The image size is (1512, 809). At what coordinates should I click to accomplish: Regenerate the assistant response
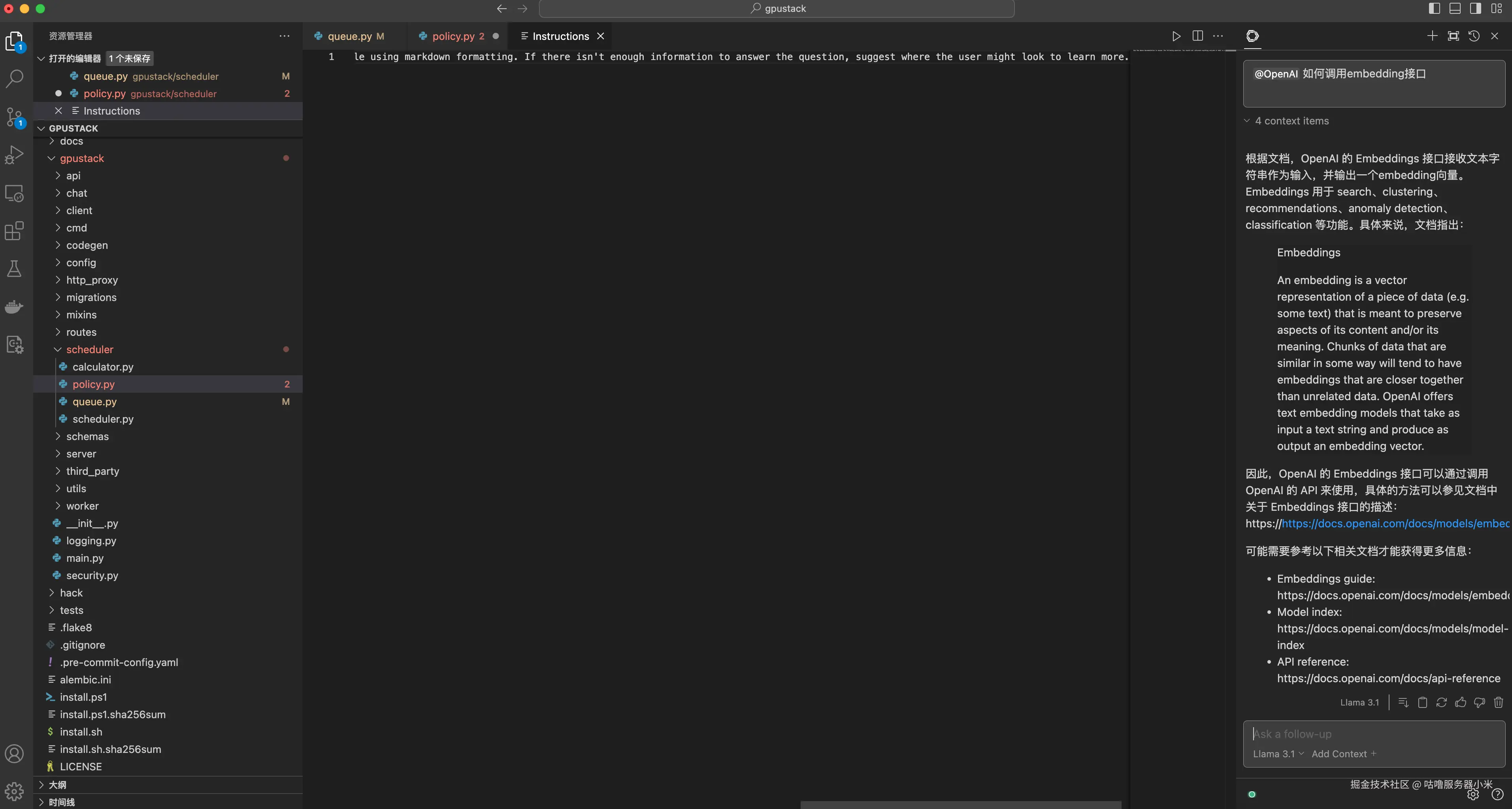pyautogui.click(x=1442, y=702)
